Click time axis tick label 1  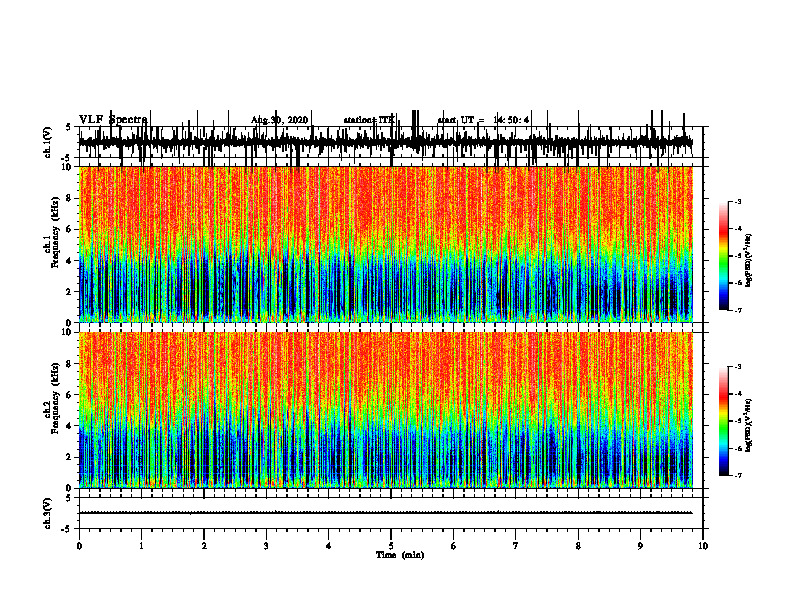click(x=141, y=546)
